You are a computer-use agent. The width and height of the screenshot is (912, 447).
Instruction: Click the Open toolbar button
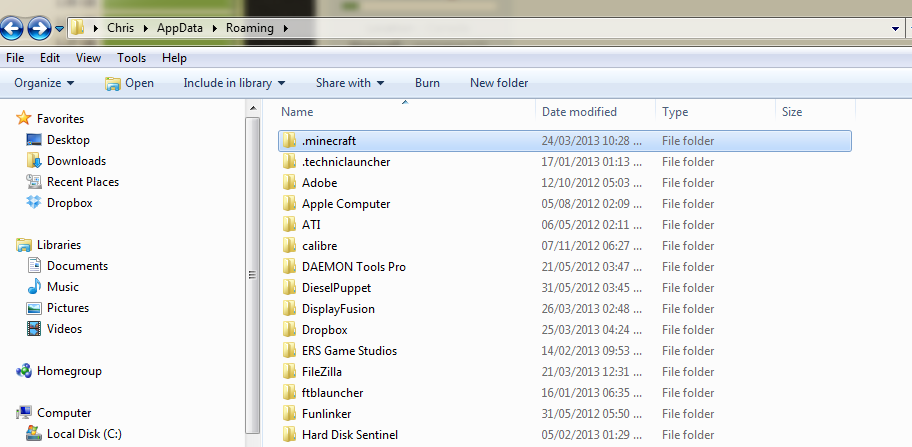point(129,83)
